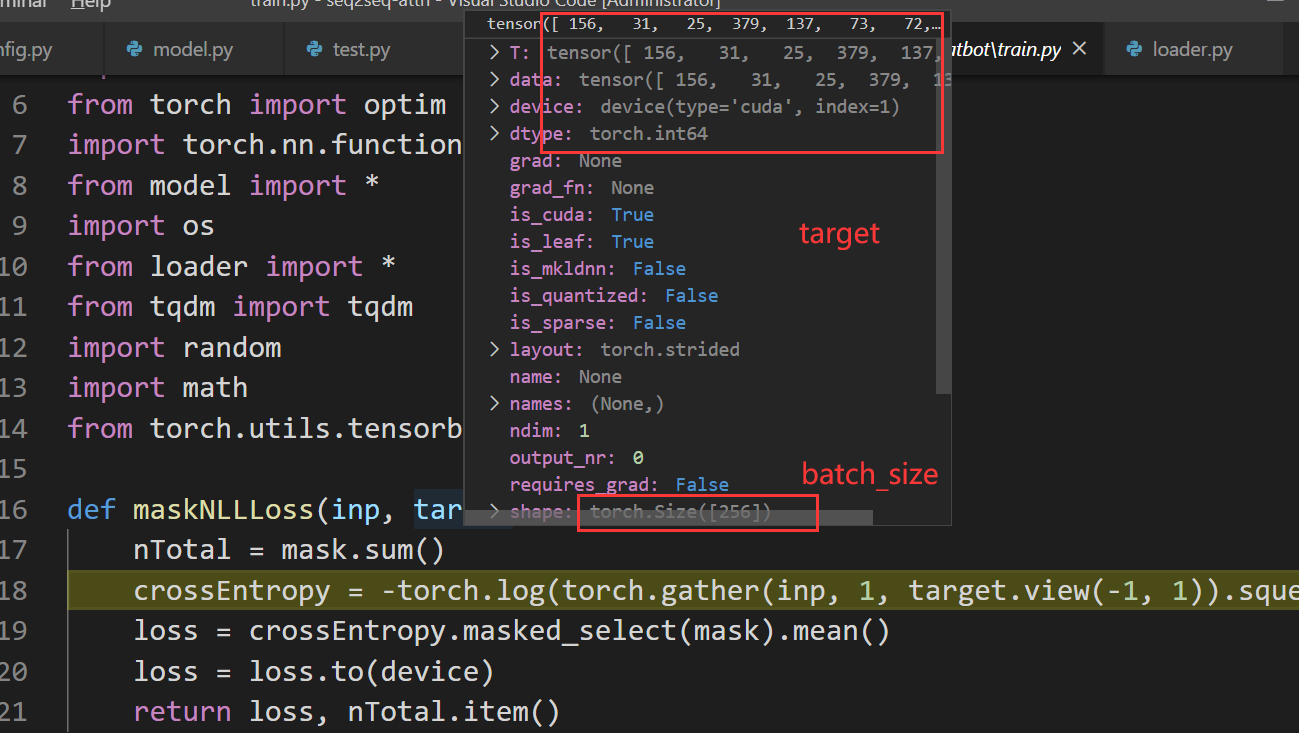Image resolution: width=1299 pixels, height=733 pixels.
Task: Click the horizontal scrollbar in hover popup
Action: pyautogui.click(x=720, y=518)
